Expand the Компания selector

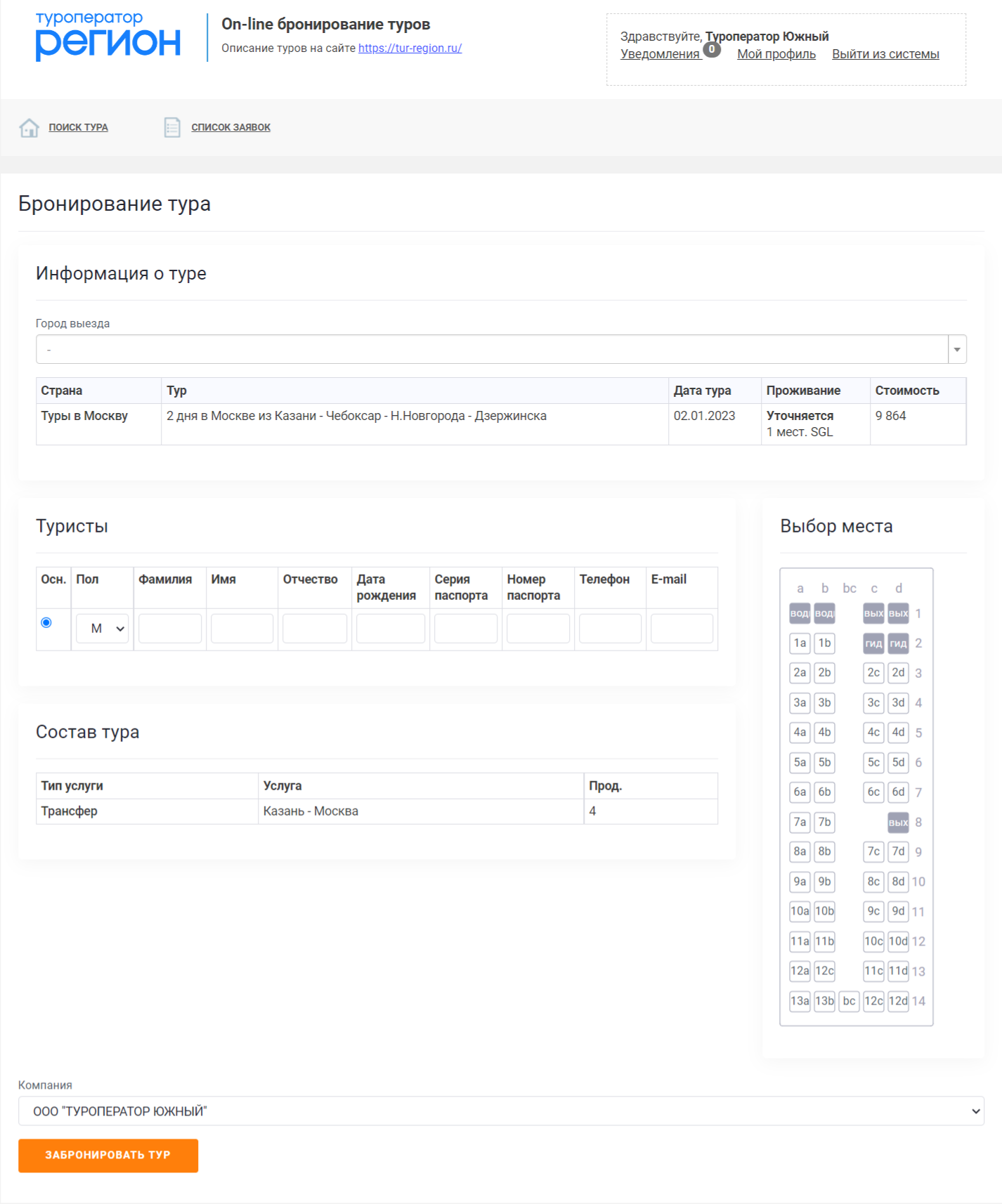coord(501,1111)
